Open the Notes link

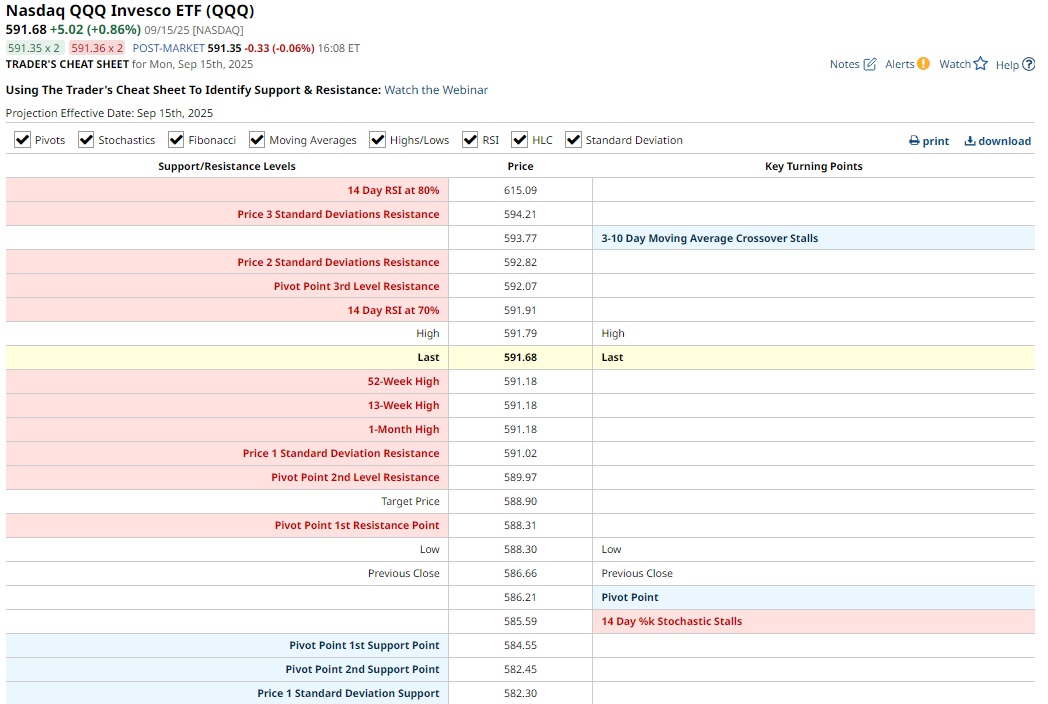845,64
